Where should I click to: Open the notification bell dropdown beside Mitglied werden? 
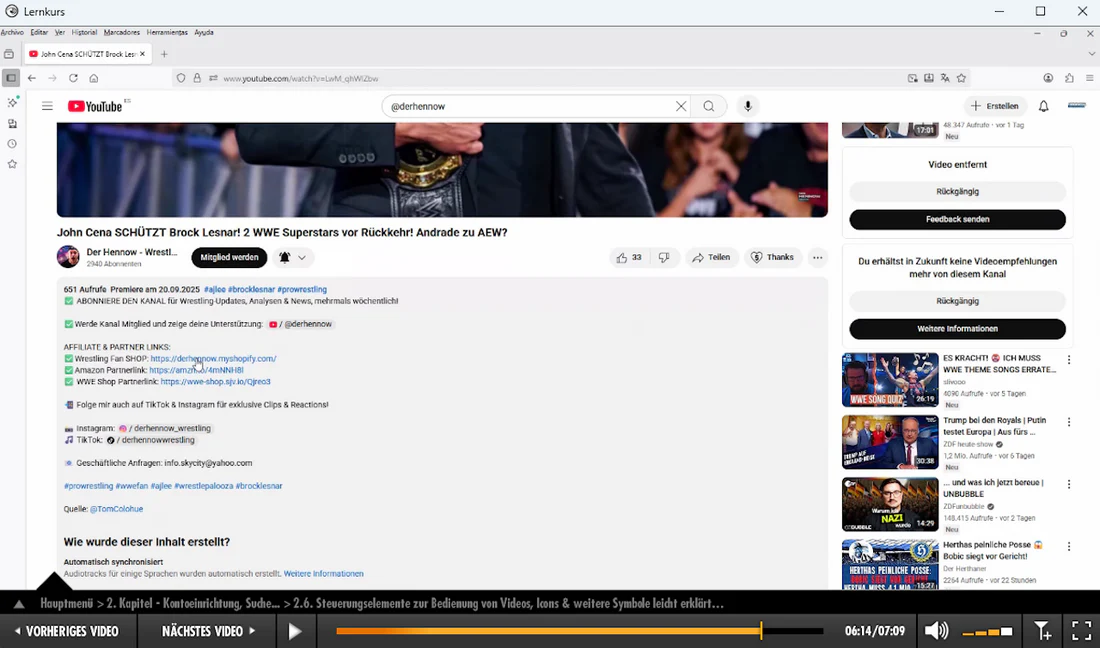(x=285, y=257)
